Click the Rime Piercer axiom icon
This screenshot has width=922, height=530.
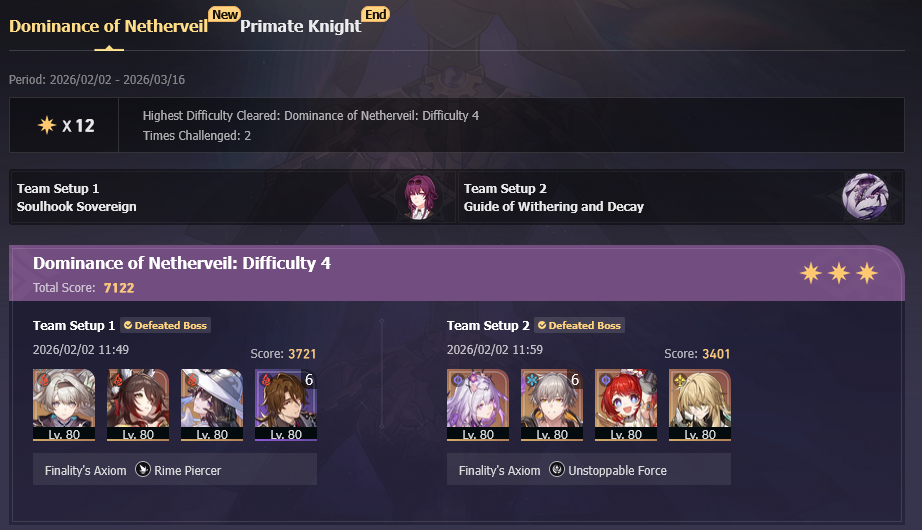(x=143, y=469)
